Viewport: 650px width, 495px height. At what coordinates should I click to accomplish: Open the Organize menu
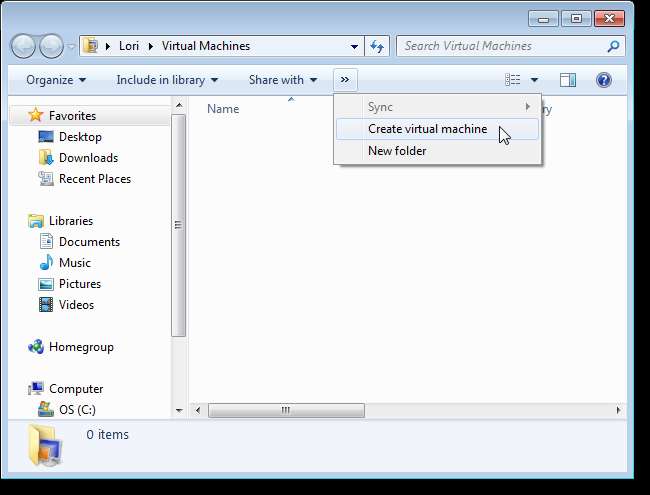coord(56,80)
